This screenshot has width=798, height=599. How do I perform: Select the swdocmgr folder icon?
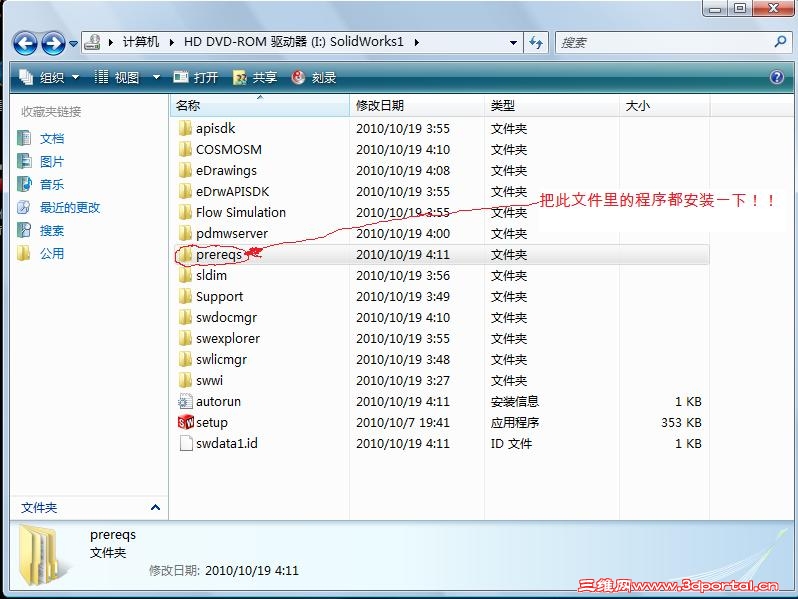tap(185, 317)
